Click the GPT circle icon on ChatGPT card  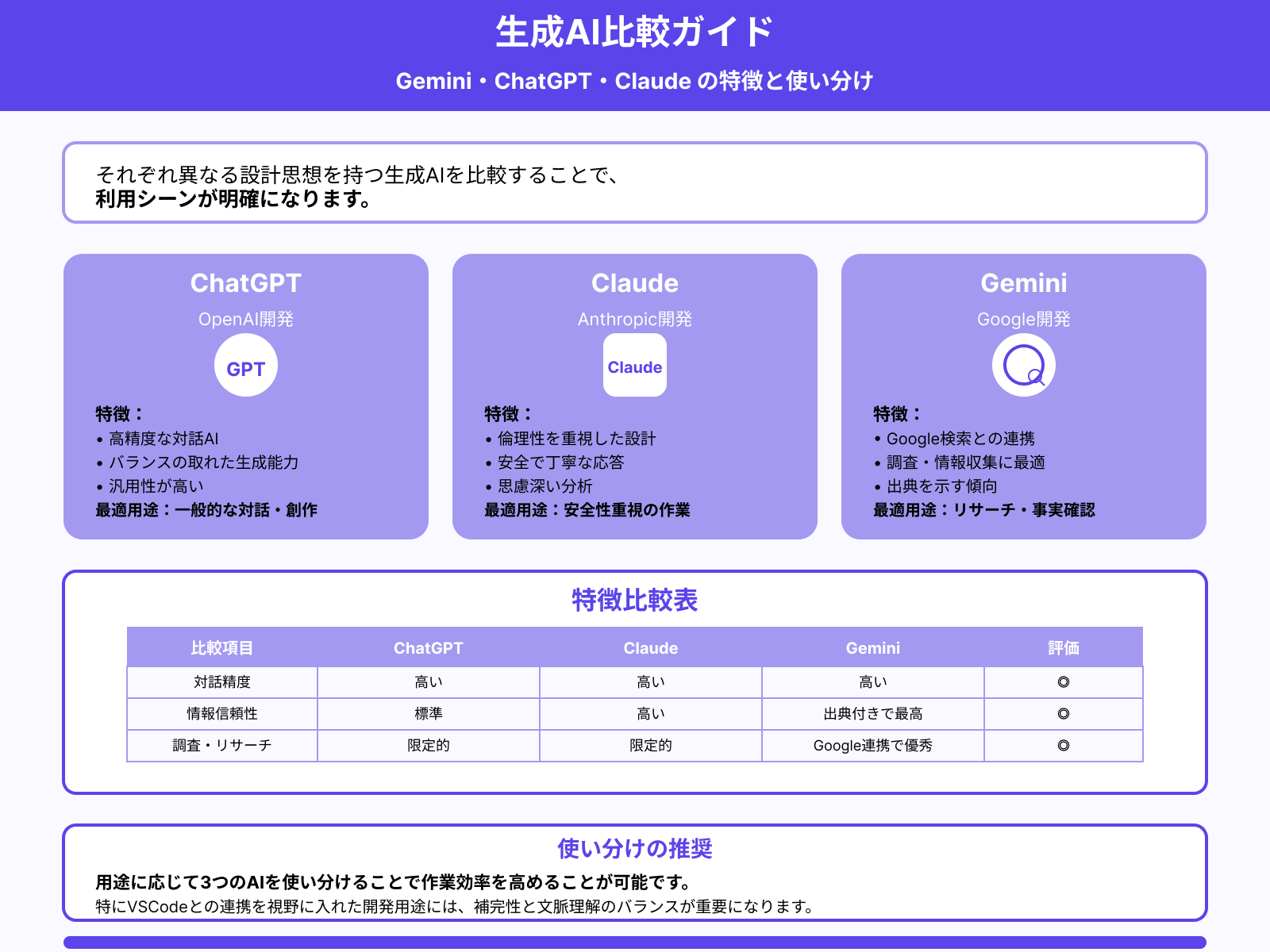pyautogui.click(x=246, y=366)
